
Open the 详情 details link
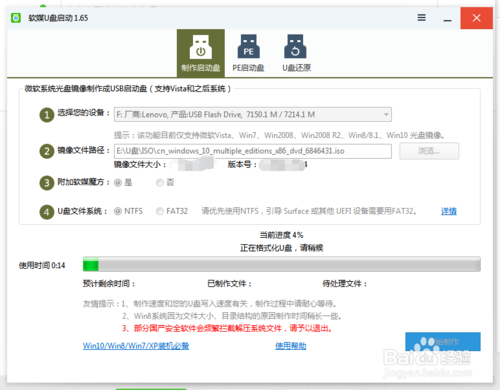pyautogui.click(x=449, y=211)
